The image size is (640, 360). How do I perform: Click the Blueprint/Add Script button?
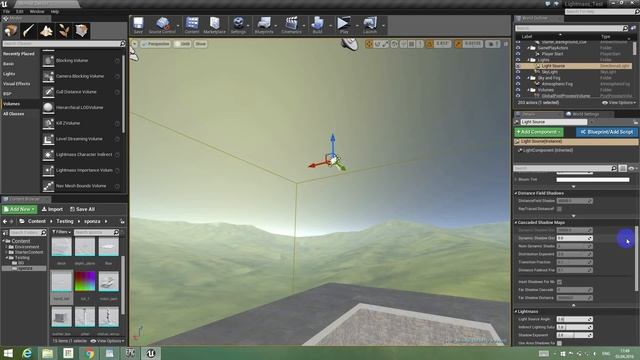(x=607, y=132)
